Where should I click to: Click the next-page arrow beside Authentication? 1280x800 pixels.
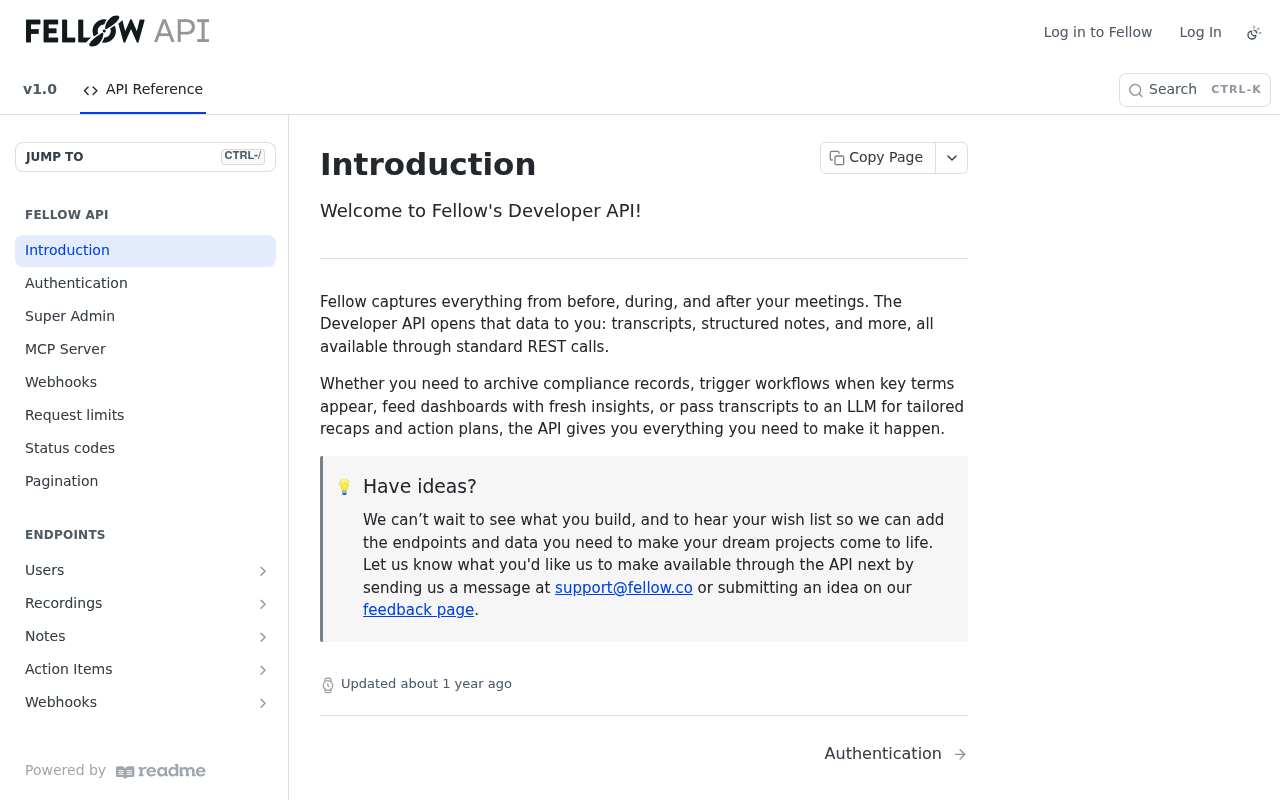coord(960,754)
